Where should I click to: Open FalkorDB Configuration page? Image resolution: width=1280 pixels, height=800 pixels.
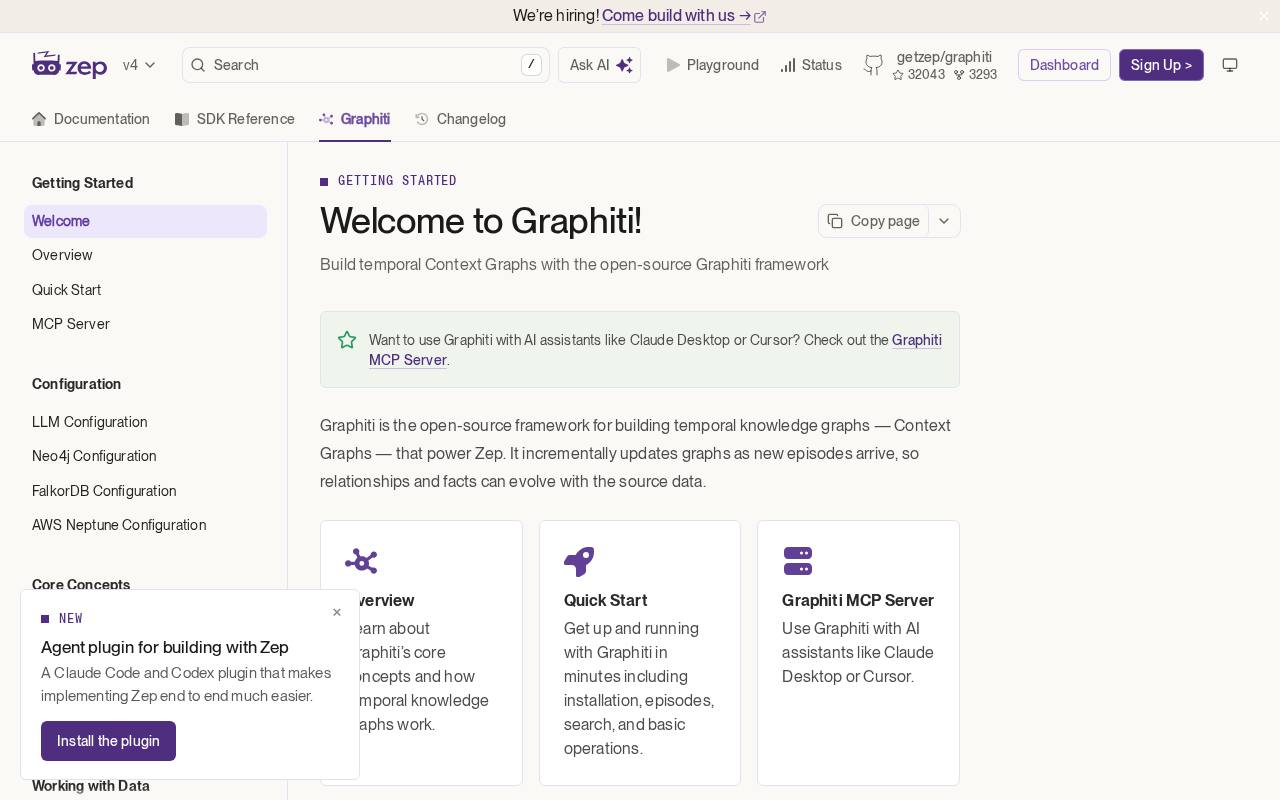(x=145, y=491)
